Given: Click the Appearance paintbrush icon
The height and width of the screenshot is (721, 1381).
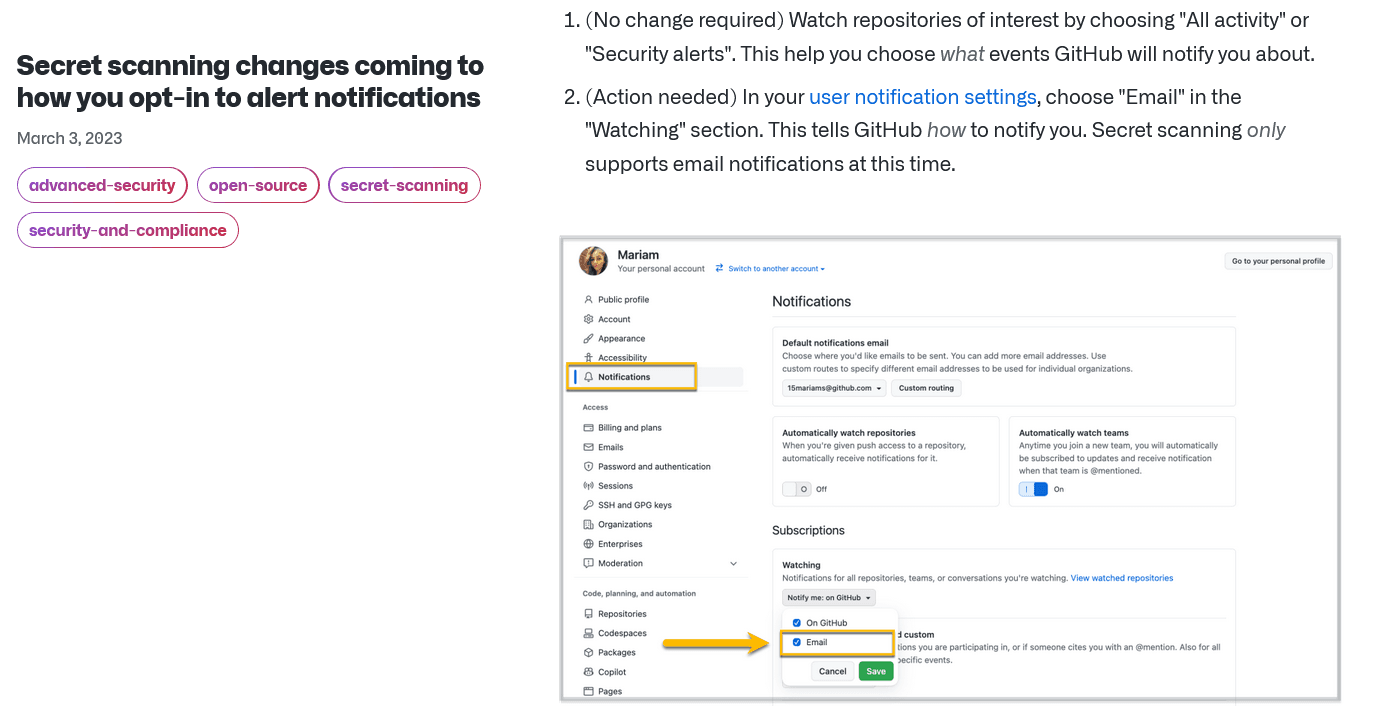Looking at the screenshot, I should coord(589,338).
